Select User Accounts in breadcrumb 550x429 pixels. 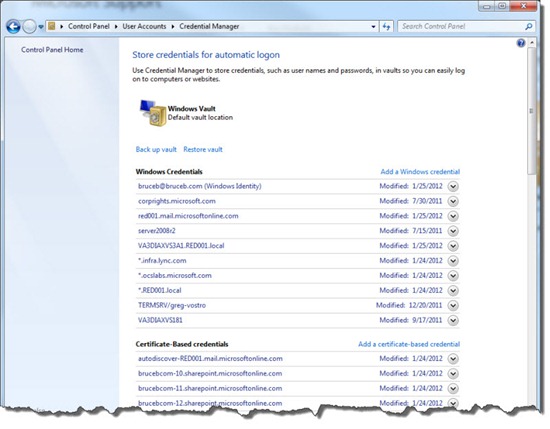pos(144,26)
